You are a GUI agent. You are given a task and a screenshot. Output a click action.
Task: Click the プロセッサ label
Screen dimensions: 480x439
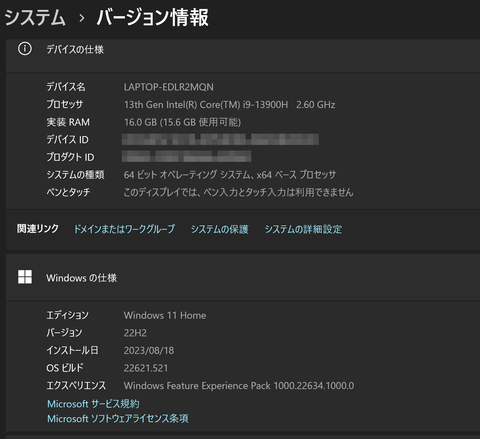point(65,104)
